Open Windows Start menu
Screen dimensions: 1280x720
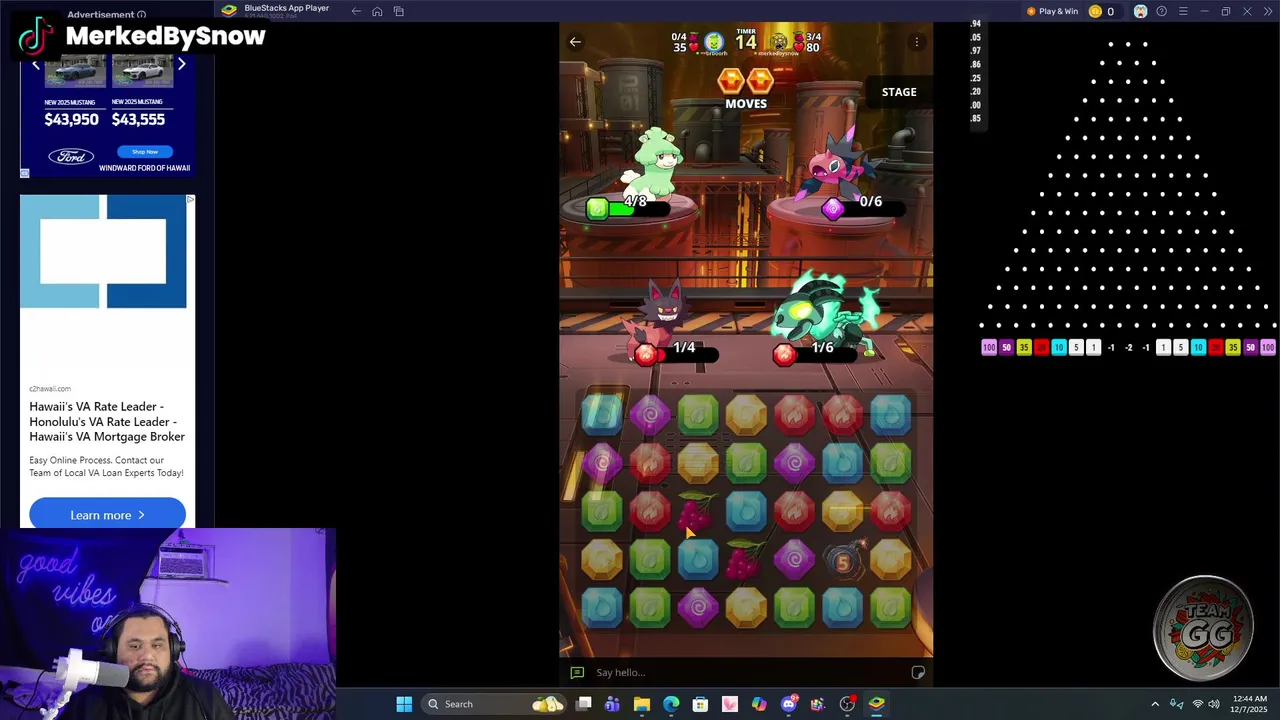[404, 704]
